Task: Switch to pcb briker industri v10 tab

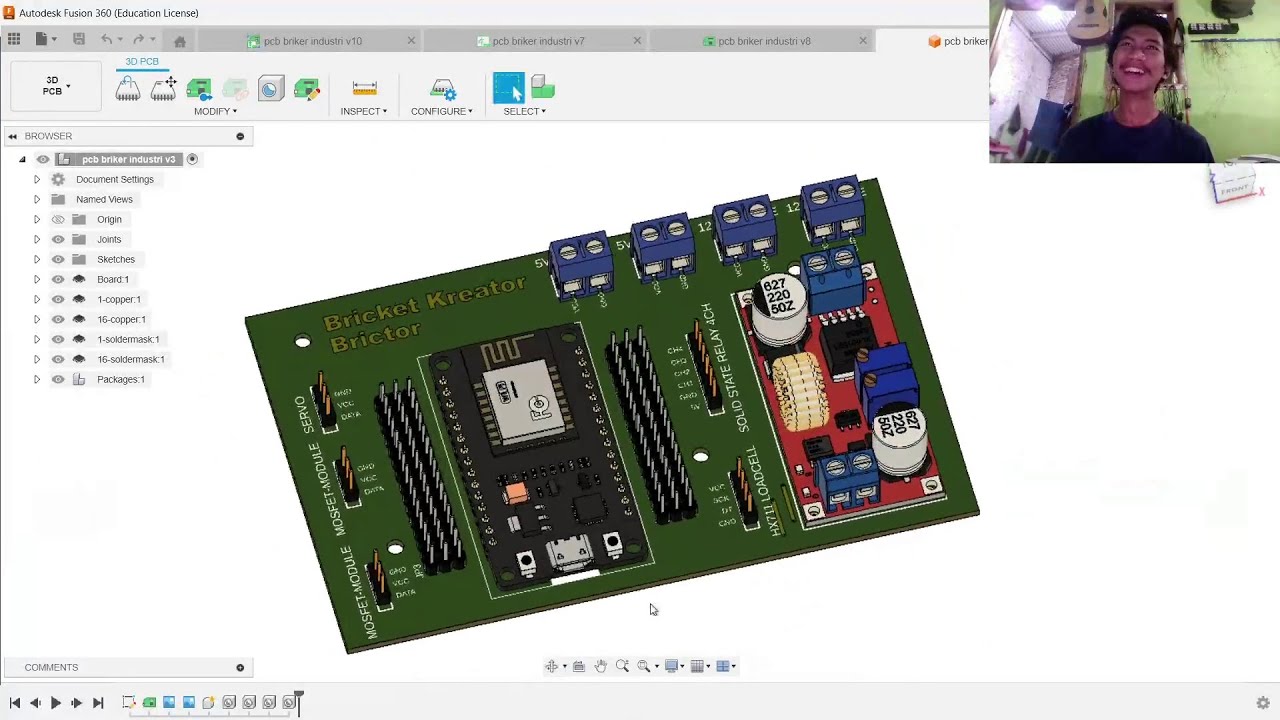Action: (x=312, y=41)
